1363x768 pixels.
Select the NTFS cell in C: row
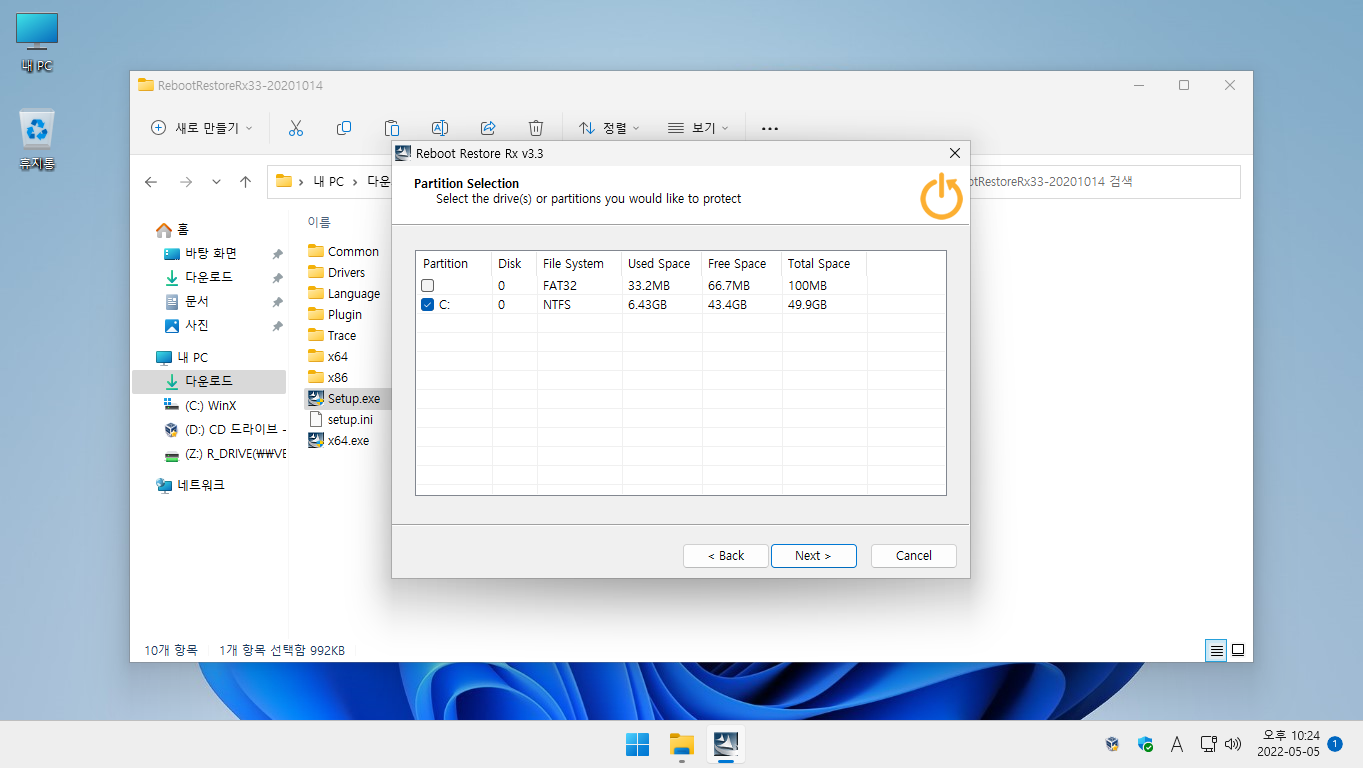tap(557, 305)
